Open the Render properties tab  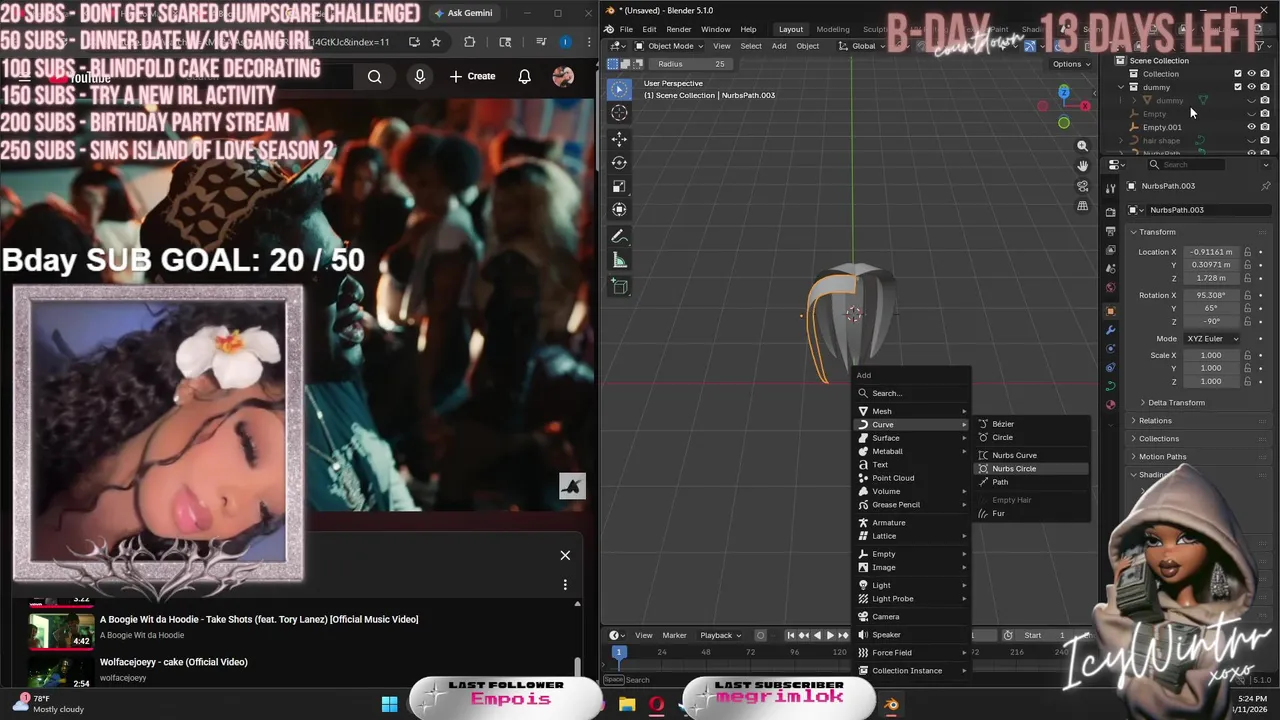pyautogui.click(x=1110, y=212)
